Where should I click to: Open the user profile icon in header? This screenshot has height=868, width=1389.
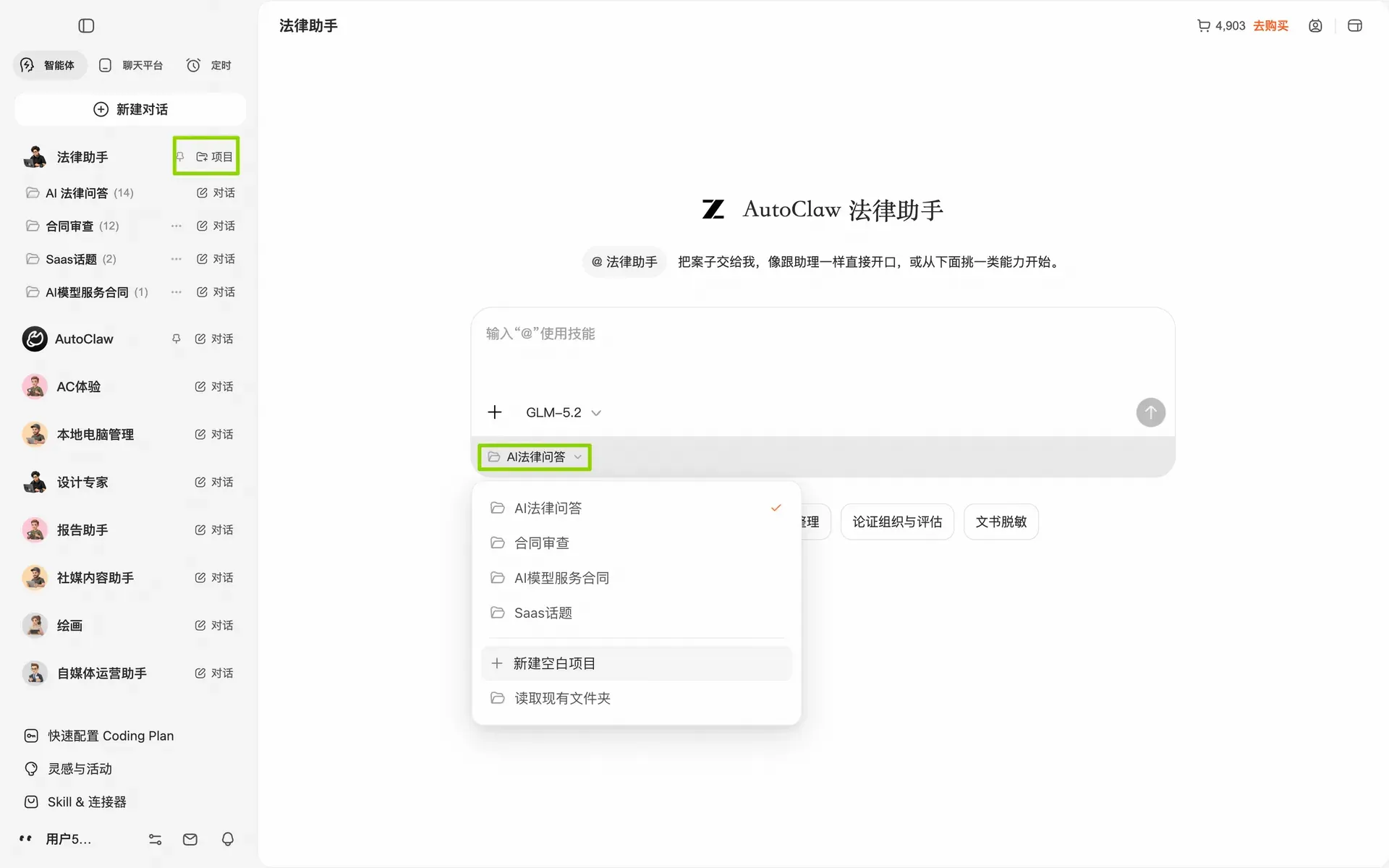[1315, 26]
